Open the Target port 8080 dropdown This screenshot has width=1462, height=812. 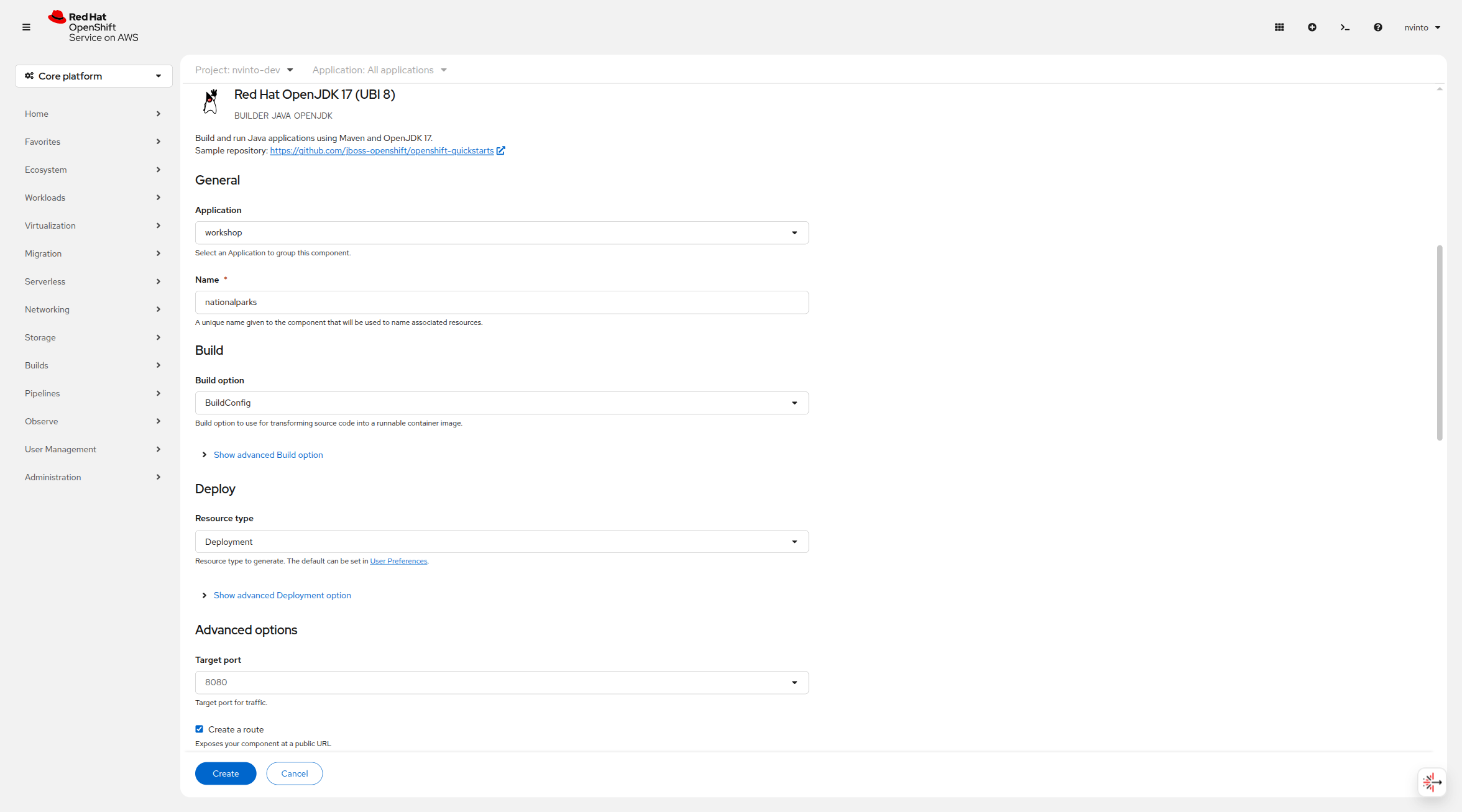(x=502, y=682)
